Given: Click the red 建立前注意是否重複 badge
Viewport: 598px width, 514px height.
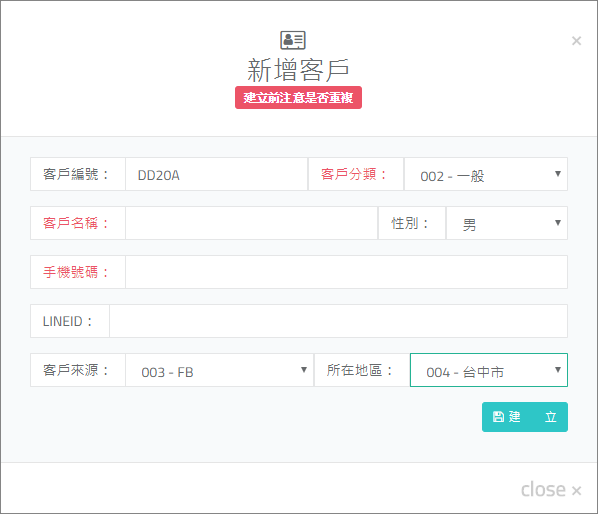Looking at the screenshot, I should point(298,98).
